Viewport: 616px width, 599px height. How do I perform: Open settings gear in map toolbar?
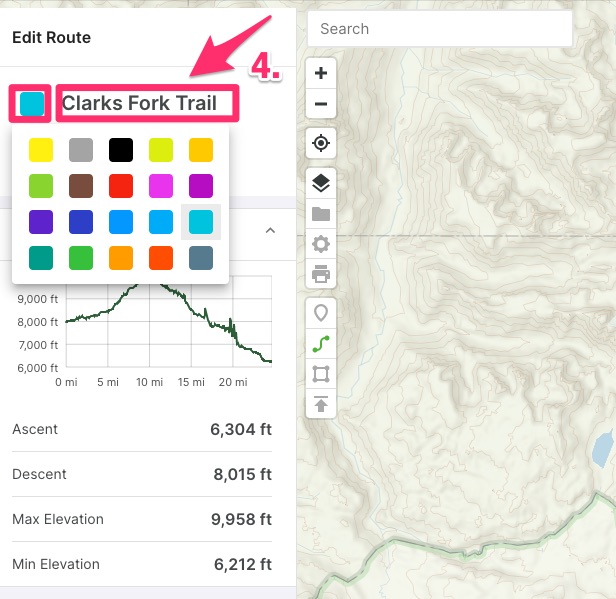pyautogui.click(x=321, y=244)
